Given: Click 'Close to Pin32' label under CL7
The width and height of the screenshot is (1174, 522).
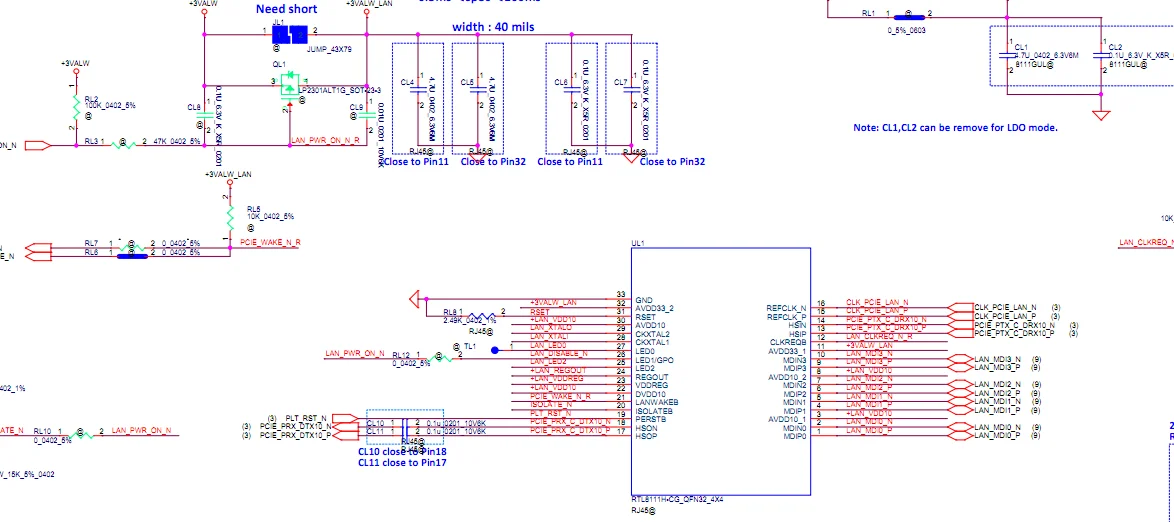Looking at the screenshot, I should click(672, 162).
